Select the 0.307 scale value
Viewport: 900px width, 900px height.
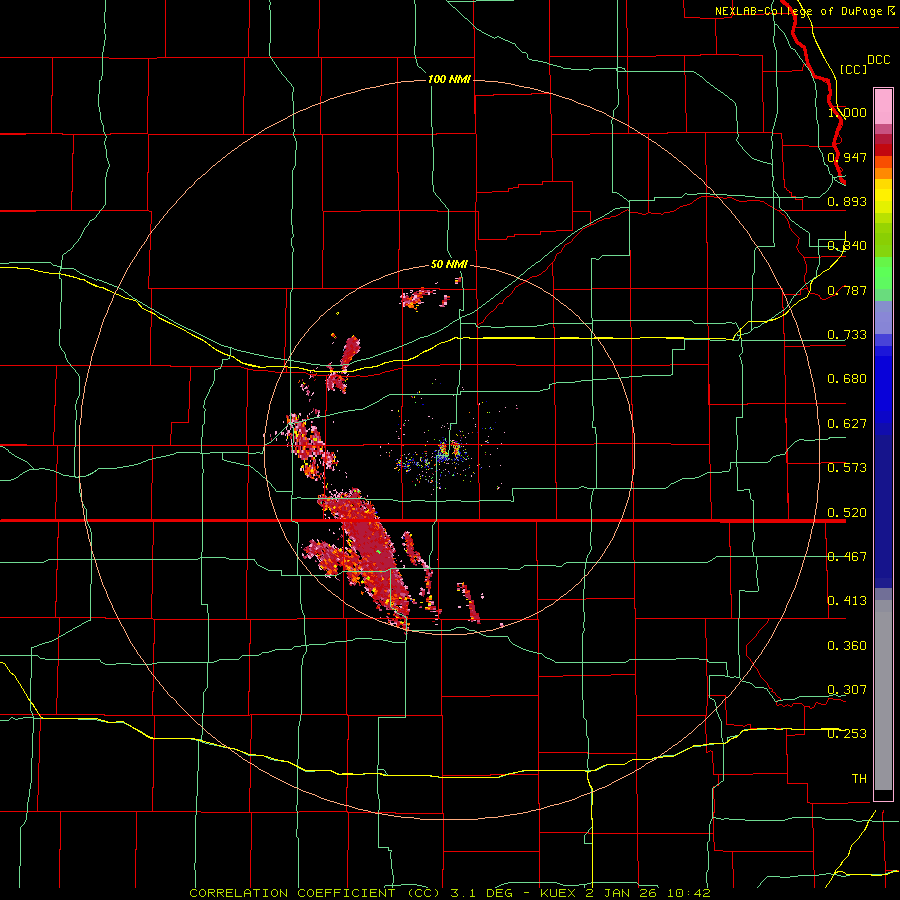847,690
